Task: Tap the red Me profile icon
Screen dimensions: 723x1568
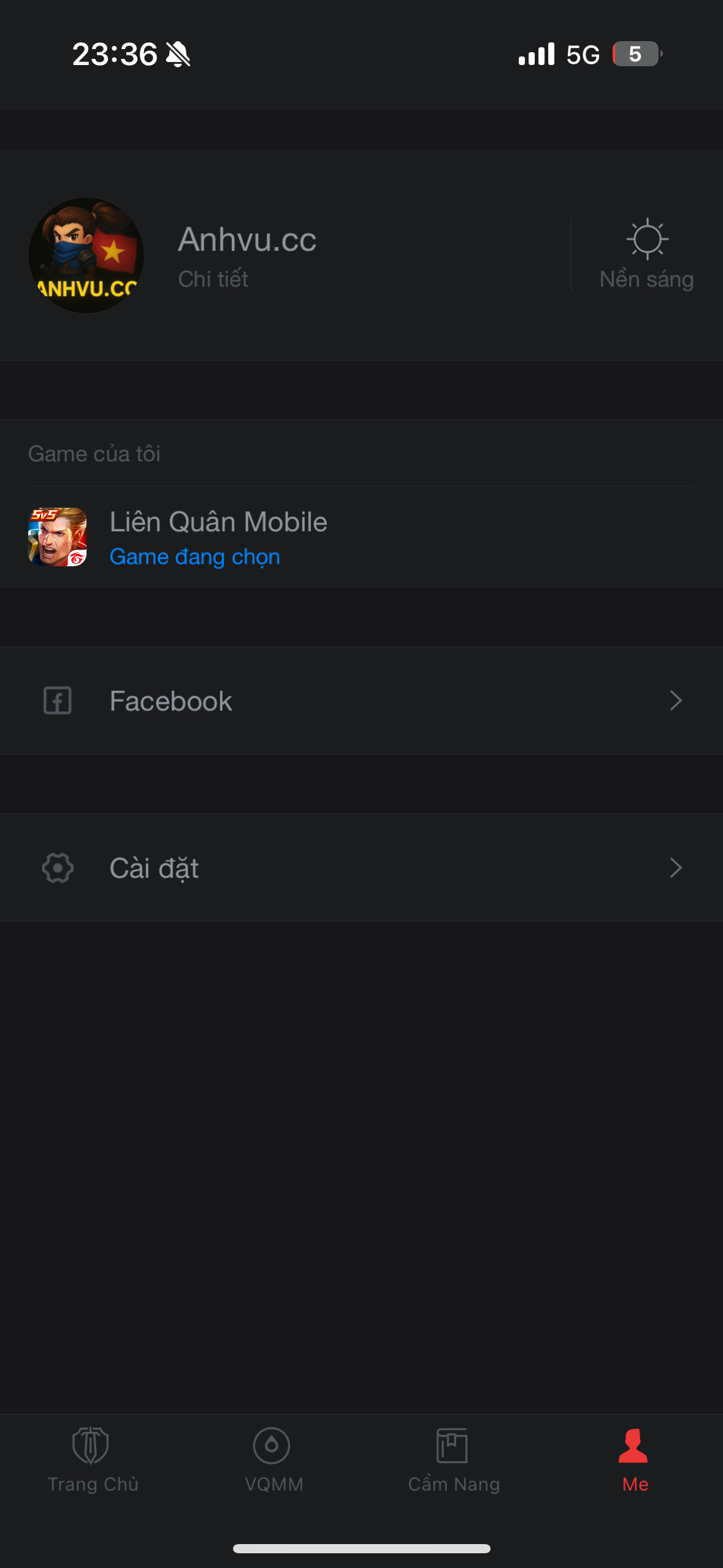Action: [633, 1447]
